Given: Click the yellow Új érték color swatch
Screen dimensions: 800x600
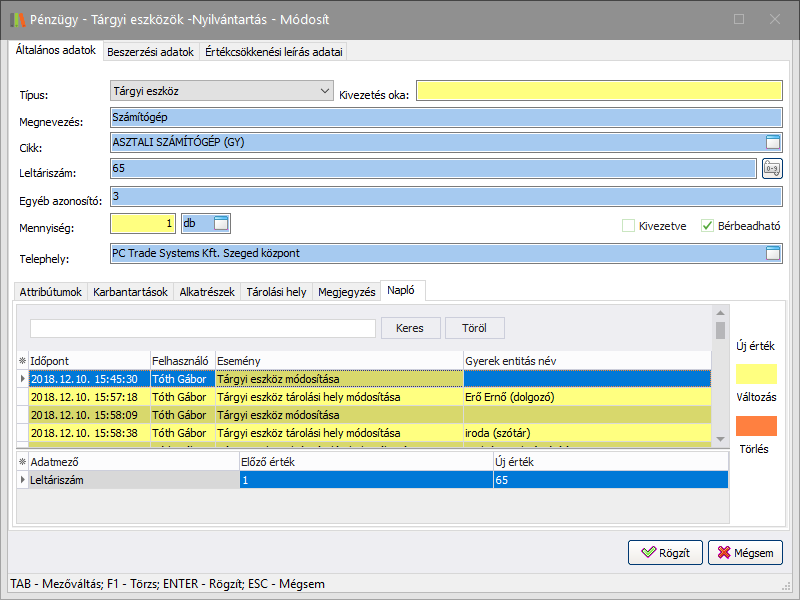Looking at the screenshot, I should [x=756, y=374].
